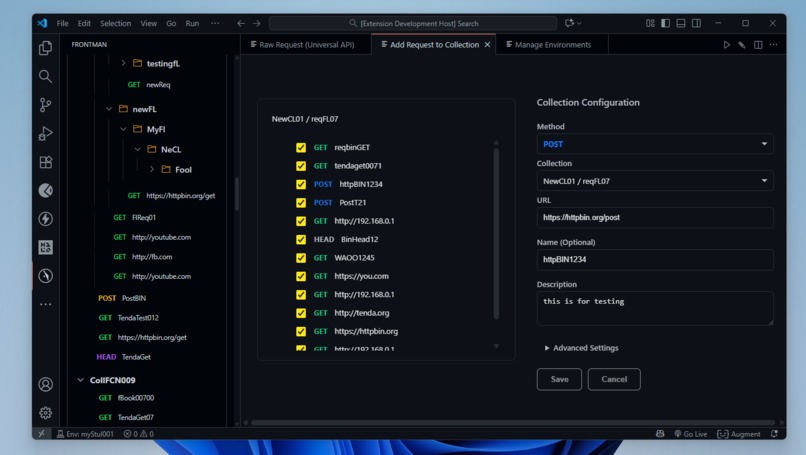Open the Explorer view in activity bar
Image resolution: width=806 pixels, height=455 pixels.
coord(45,48)
